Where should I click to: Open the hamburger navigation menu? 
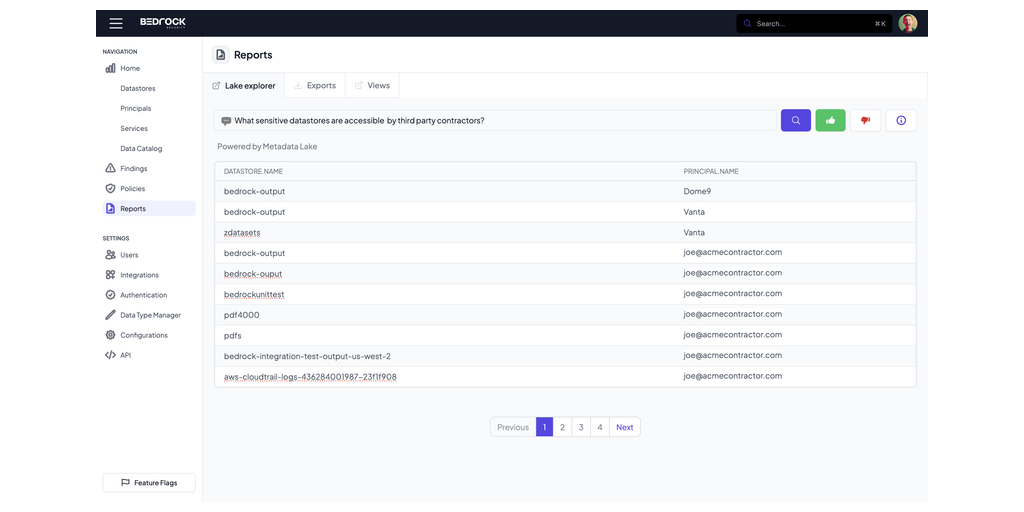pyautogui.click(x=116, y=24)
